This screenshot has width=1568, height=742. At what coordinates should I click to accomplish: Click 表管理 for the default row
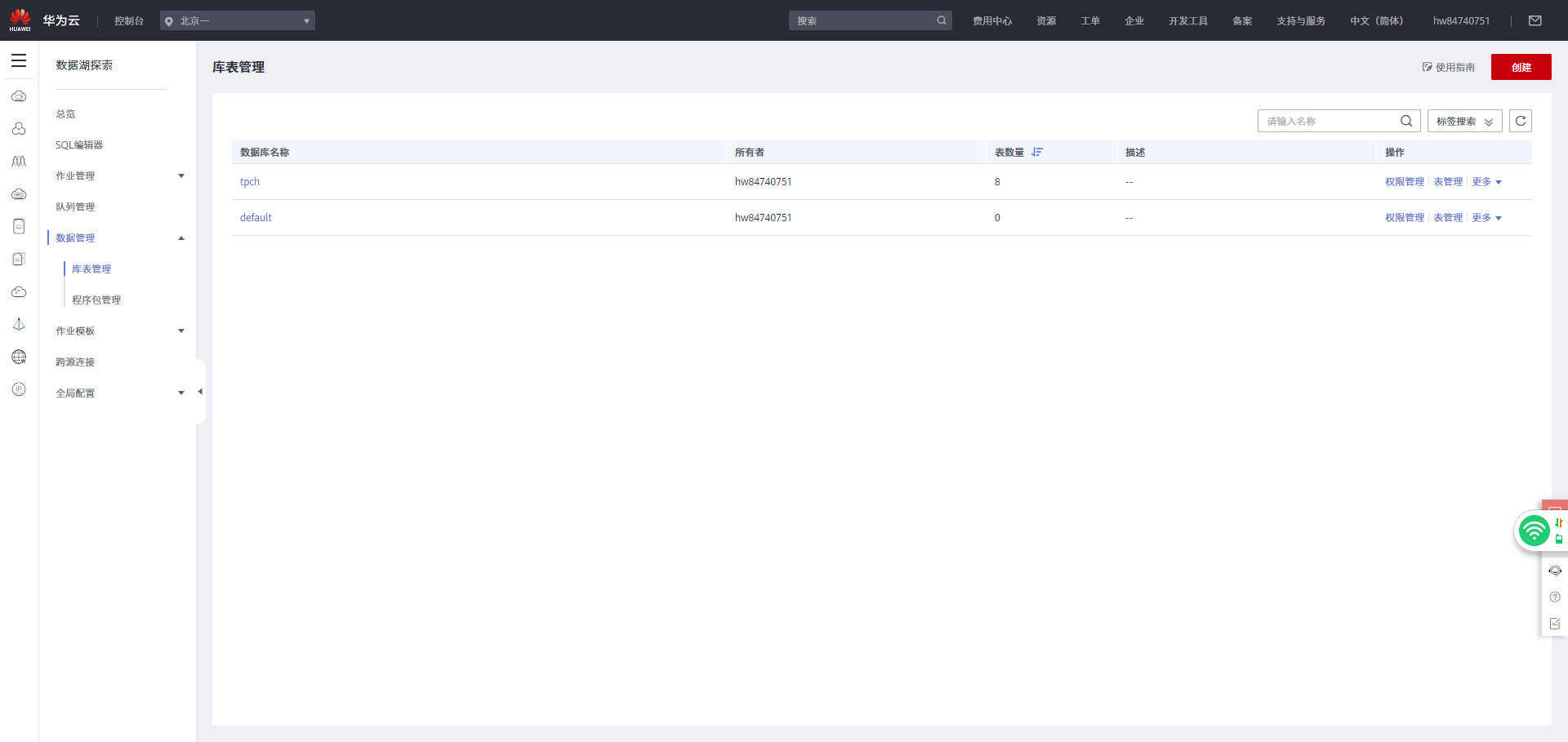(1448, 218)
